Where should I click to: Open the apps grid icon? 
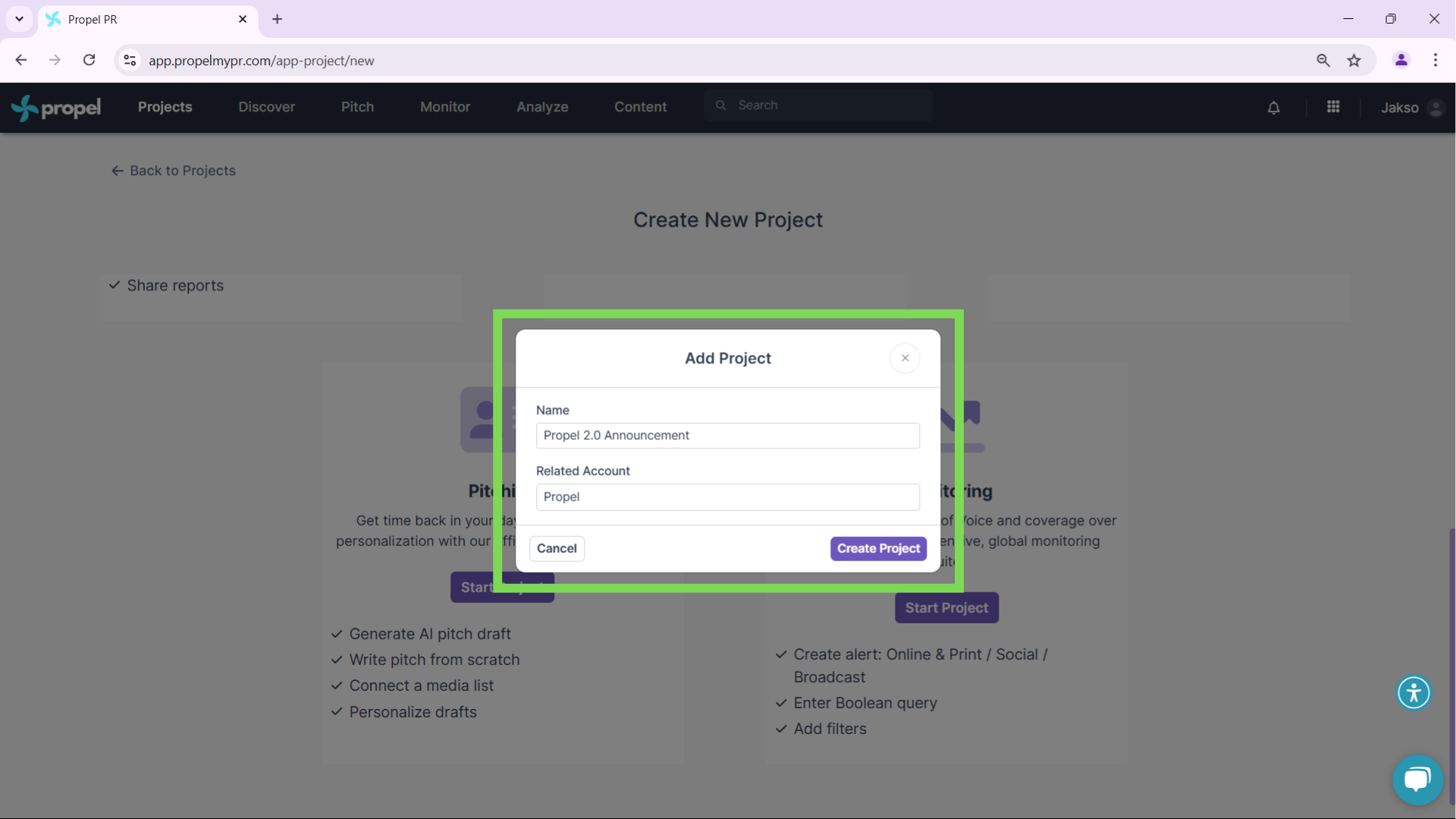tap(1333, 107)
